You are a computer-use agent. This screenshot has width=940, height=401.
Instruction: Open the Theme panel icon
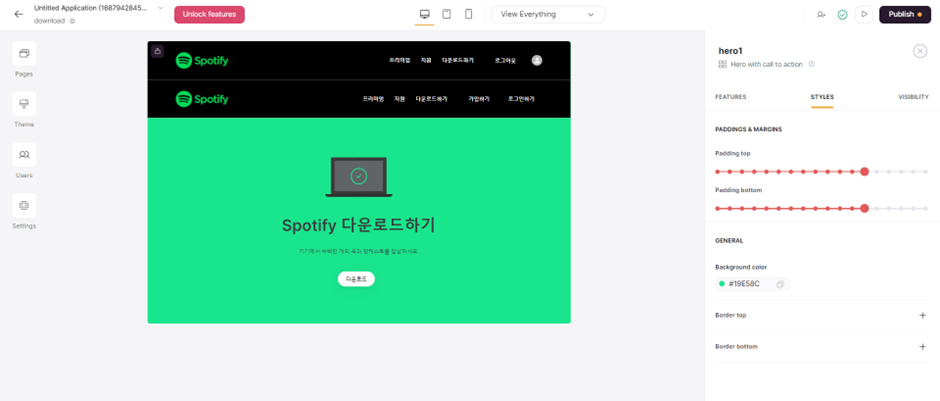click(24, 104)
